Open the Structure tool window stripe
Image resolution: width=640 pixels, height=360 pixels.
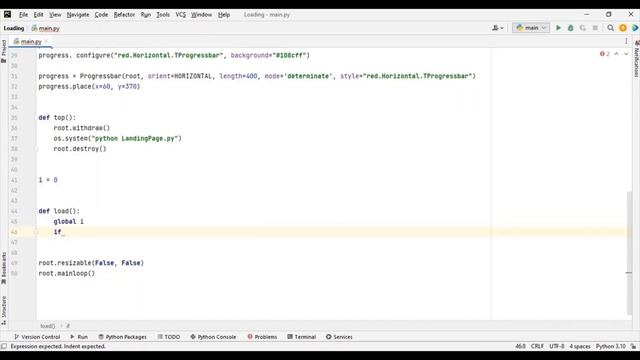pyautogui.click(x=4, y=310)
